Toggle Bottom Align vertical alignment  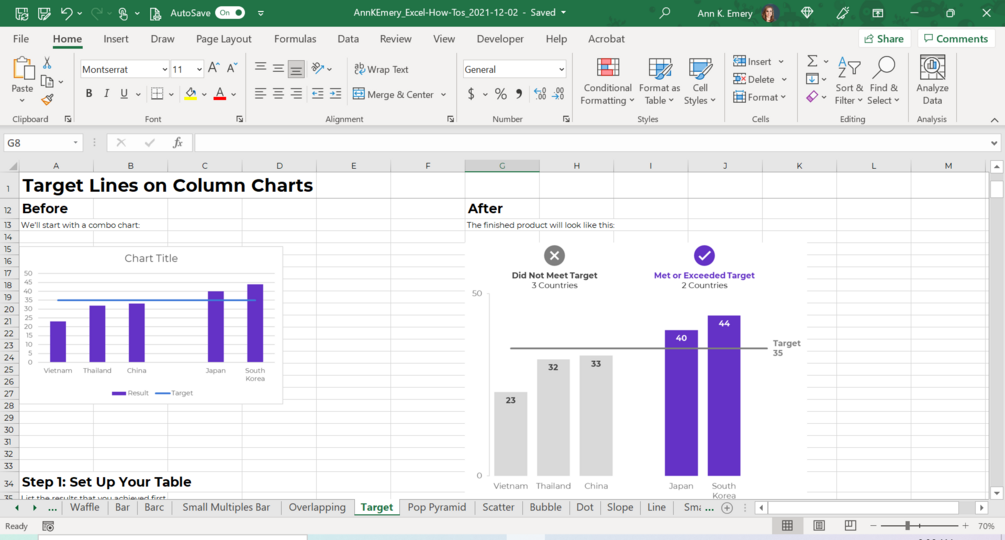pyautogui.click(x=295, y=69)
